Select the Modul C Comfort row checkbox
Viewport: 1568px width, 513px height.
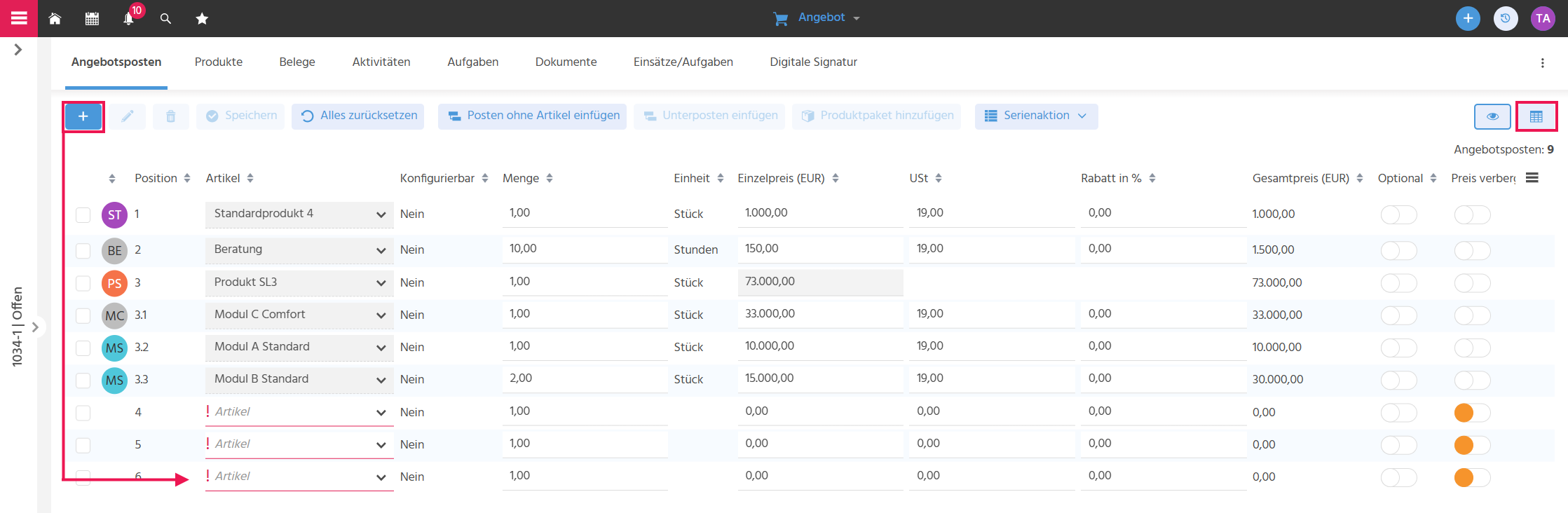point(83,315)
